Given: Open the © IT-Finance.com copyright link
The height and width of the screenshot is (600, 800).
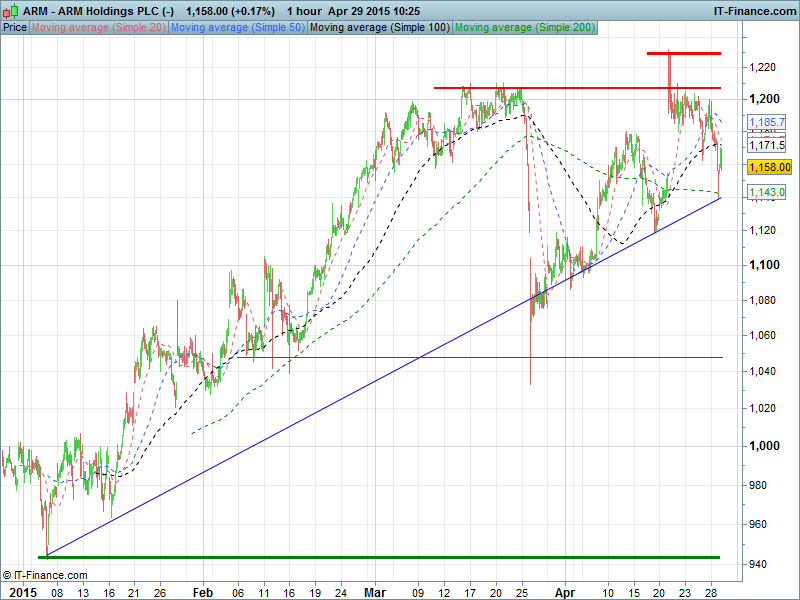Looking at the screenshot, I should click(x=45, y=575).
